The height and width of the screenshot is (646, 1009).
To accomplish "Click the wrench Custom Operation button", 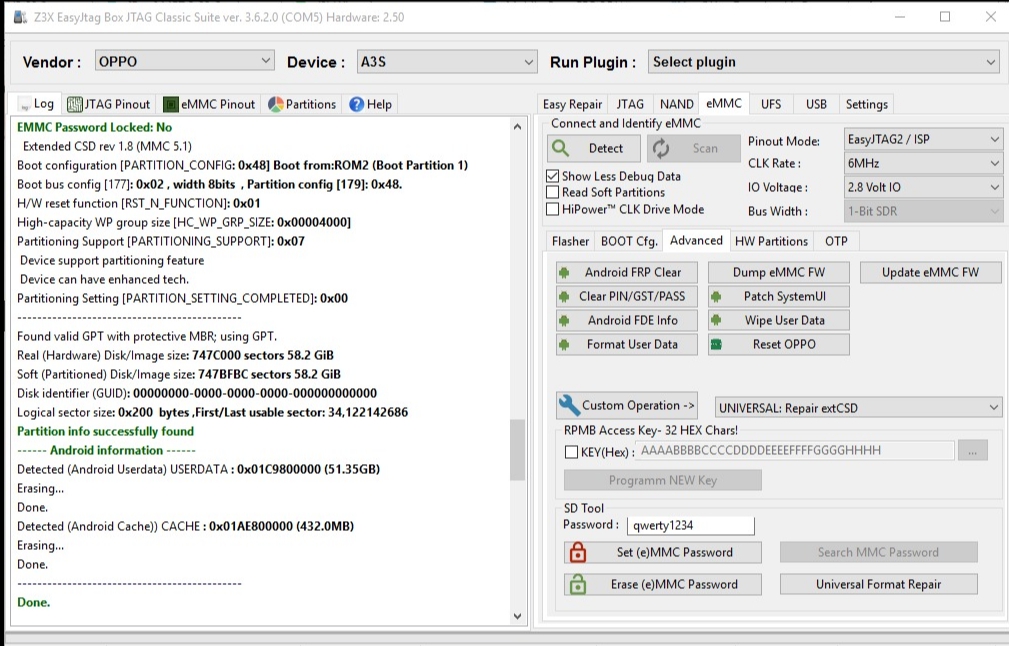I will [x=627, y=405].
